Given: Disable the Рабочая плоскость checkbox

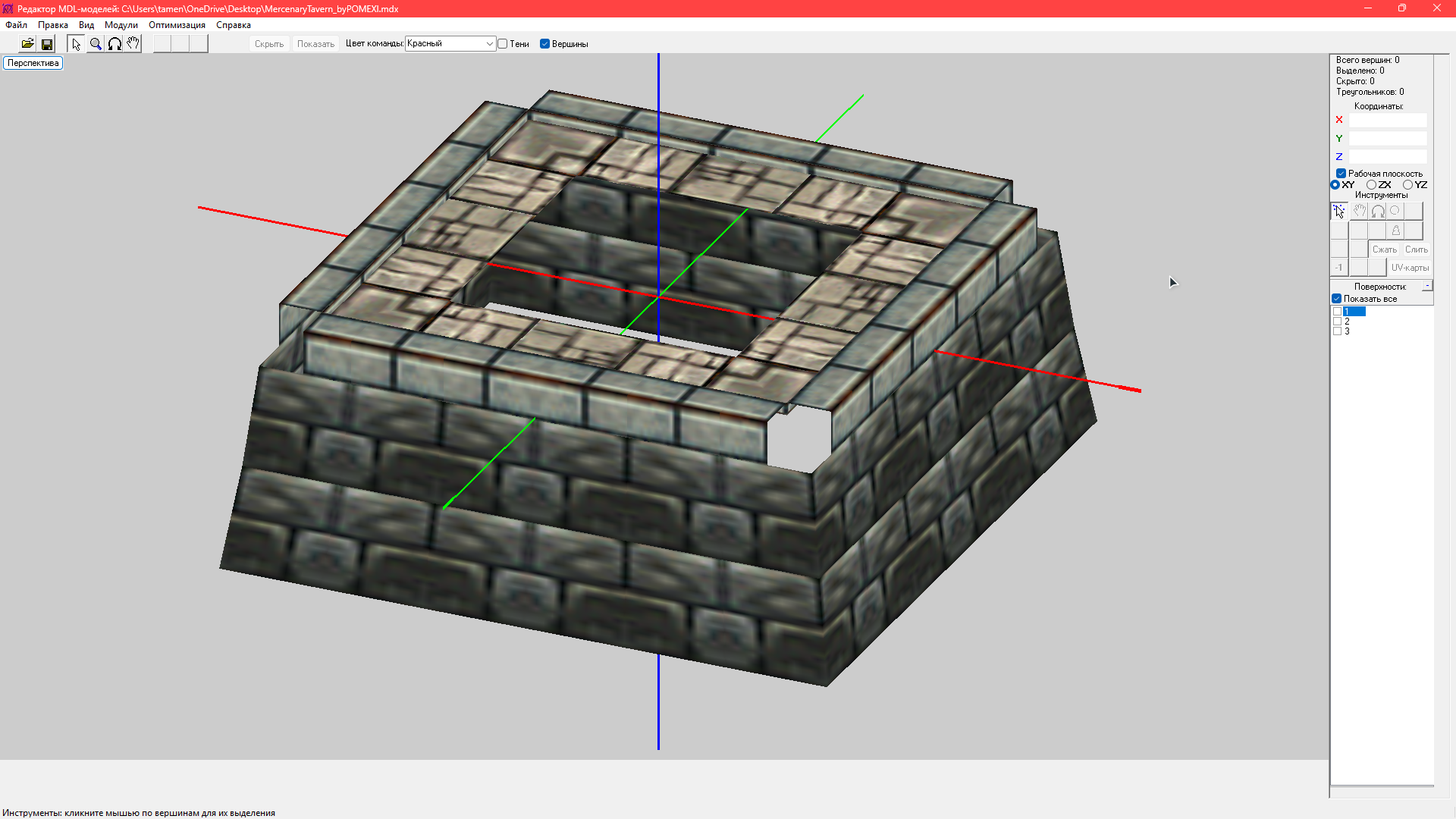Looking at the screenshot, I should point(1341,174).
